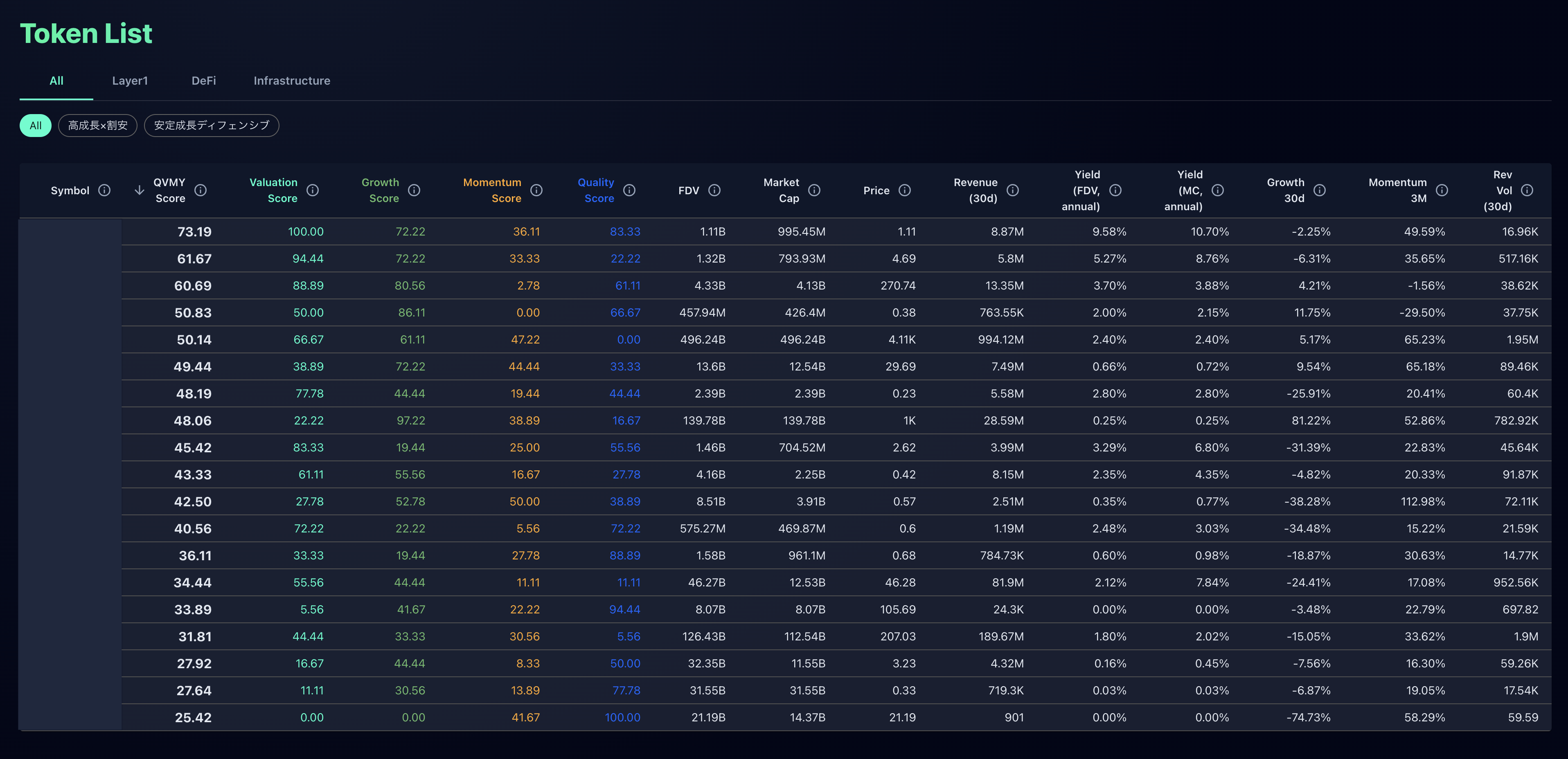1568x759 pixels.
Task: Click the Revenue (30d) info icon
Action: (1013, 190)
